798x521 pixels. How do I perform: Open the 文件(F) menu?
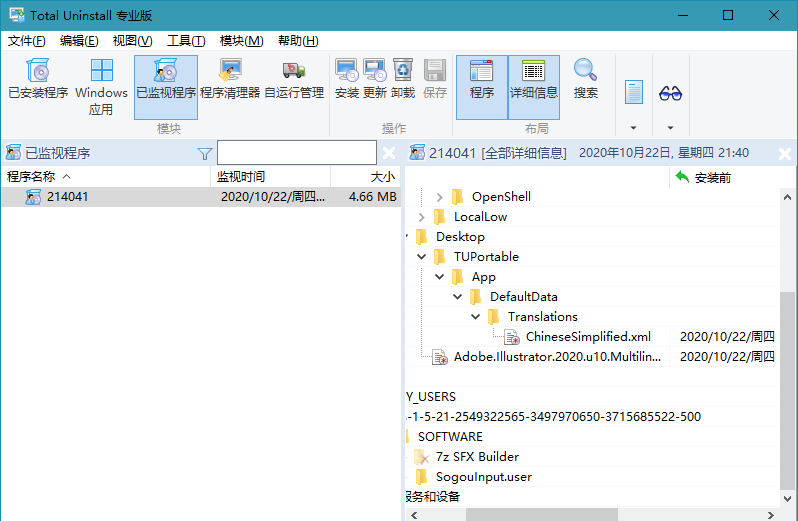[26, 41]
